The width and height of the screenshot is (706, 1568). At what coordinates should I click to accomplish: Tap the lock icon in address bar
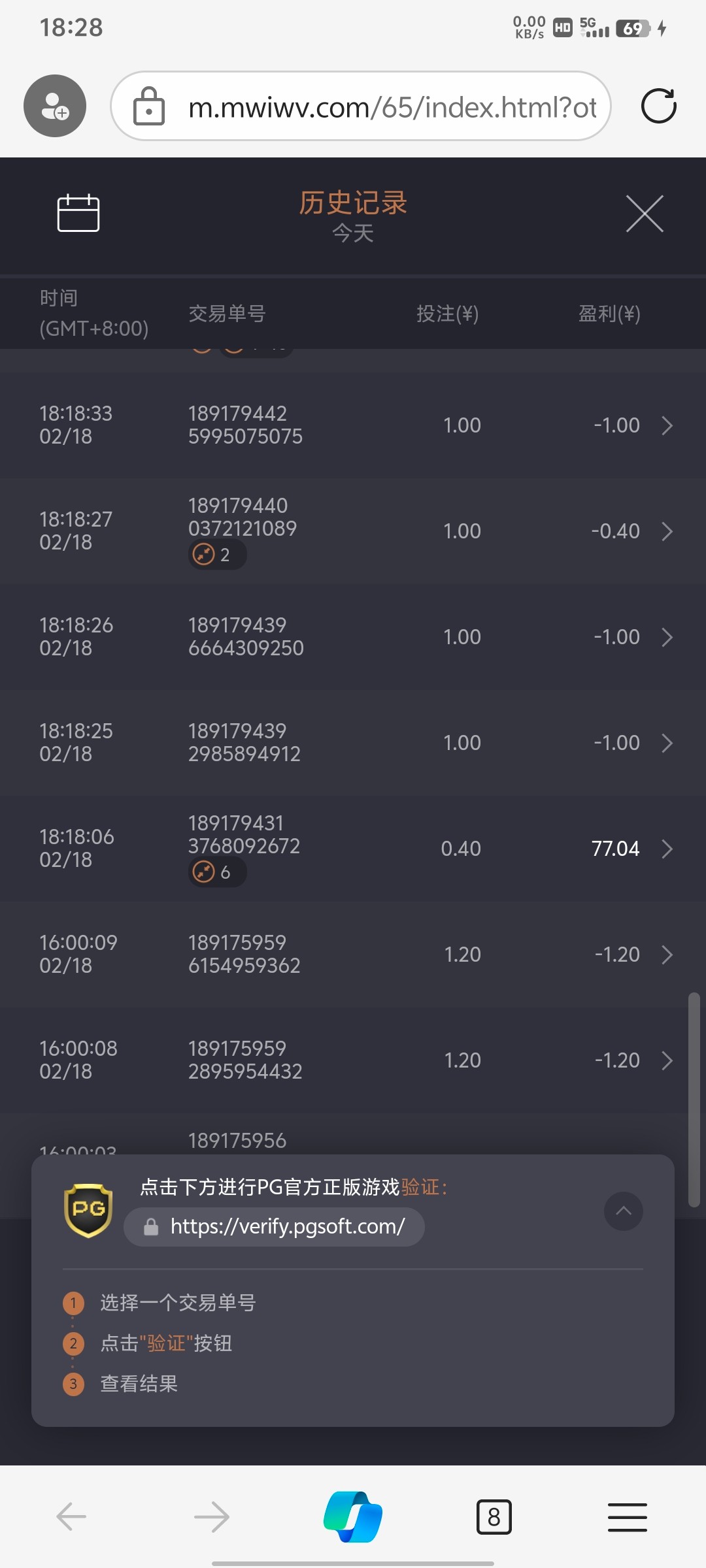coord(149,106)
